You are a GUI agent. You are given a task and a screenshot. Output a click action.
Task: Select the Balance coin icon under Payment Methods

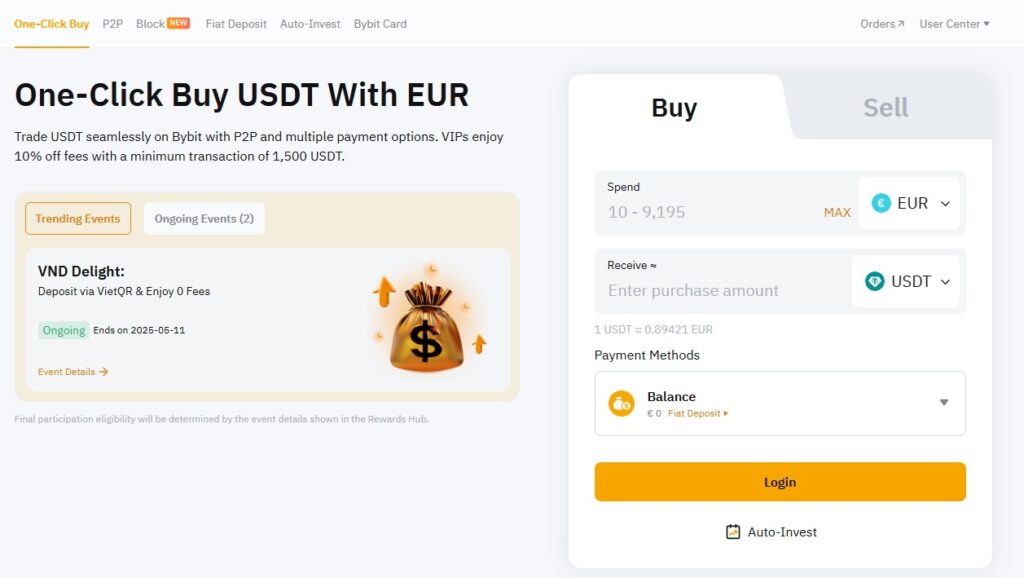[x=622, y=403]
